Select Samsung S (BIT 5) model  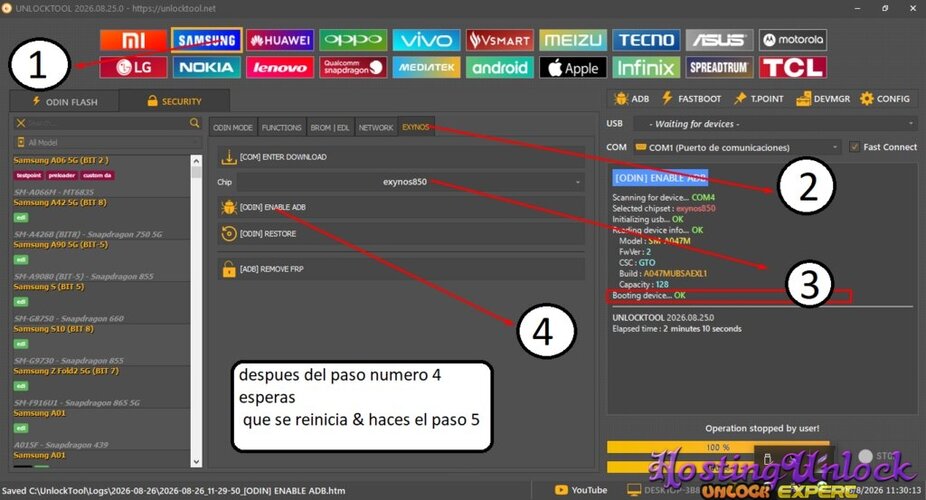click(48, 286)
